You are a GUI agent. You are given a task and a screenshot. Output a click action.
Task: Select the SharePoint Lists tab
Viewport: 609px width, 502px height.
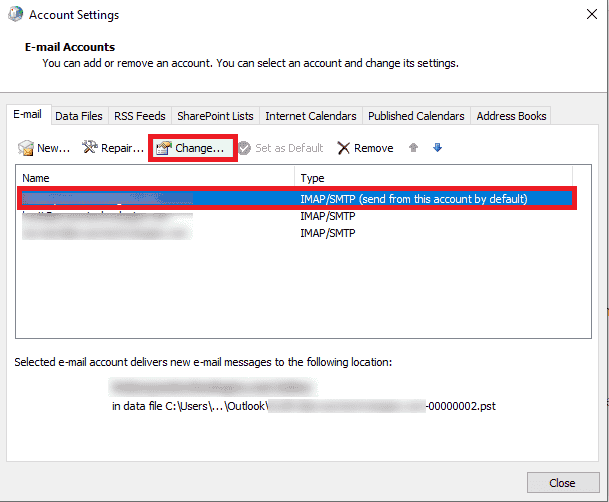point(215,116)
